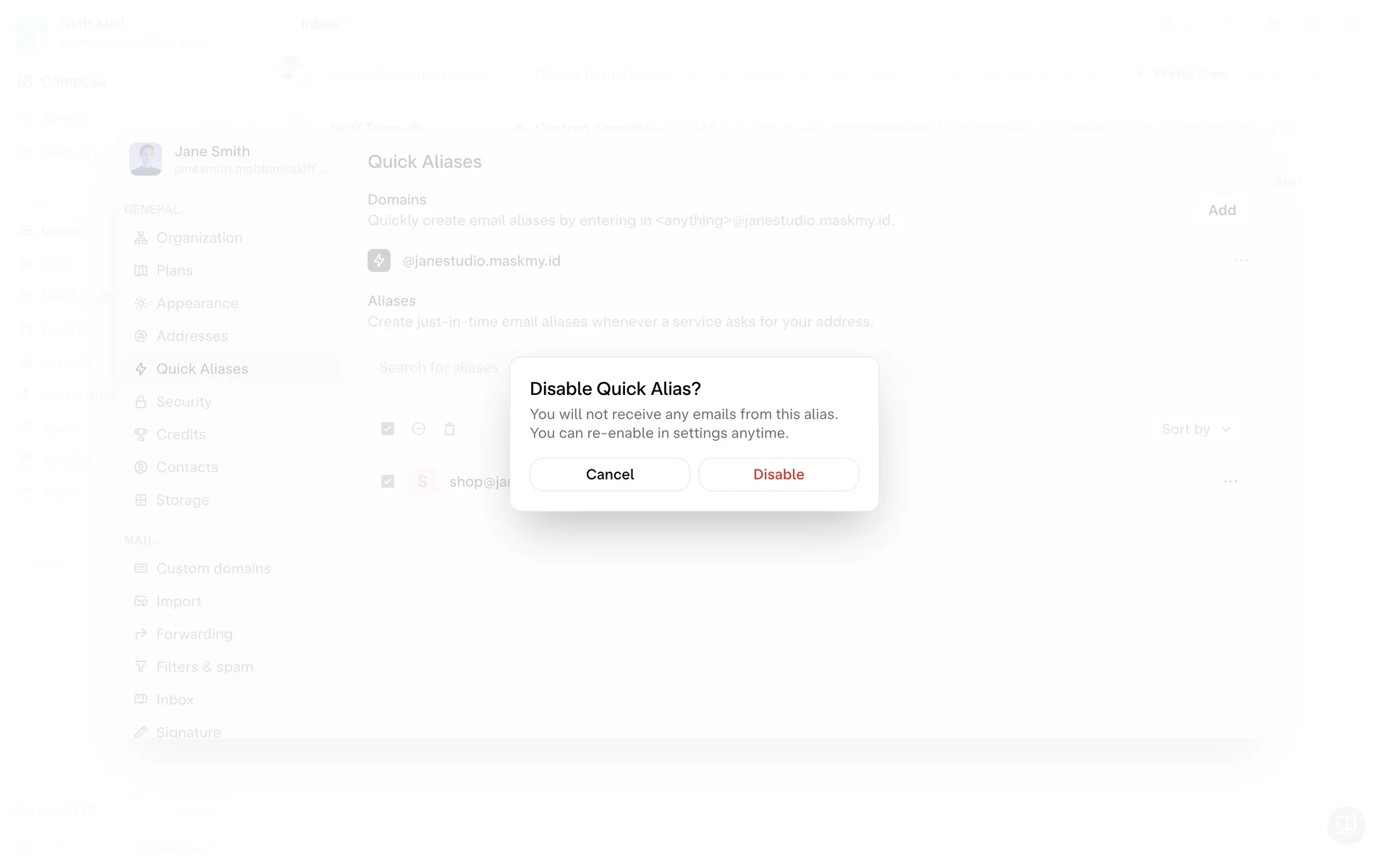Uncheck the shop alias checkbox
The image size is (1389, 868).
click(x=388, y=482)
